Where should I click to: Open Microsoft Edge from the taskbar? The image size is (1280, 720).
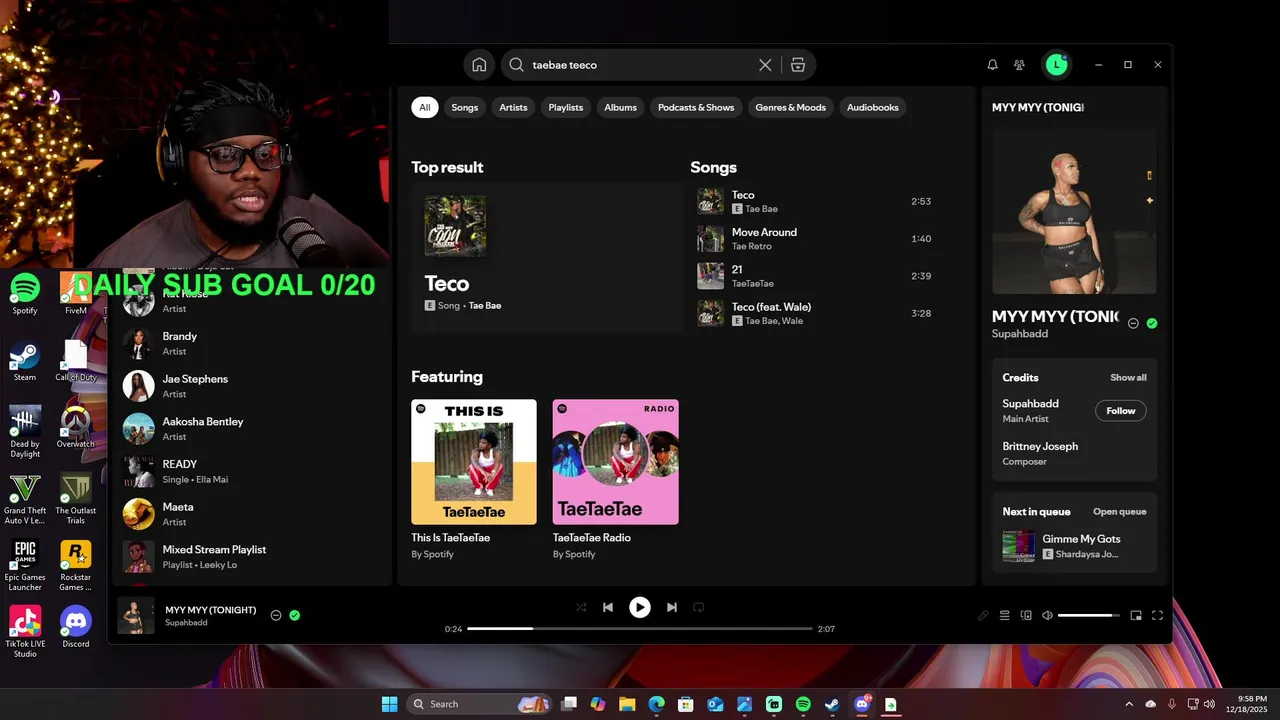[656, 704]
